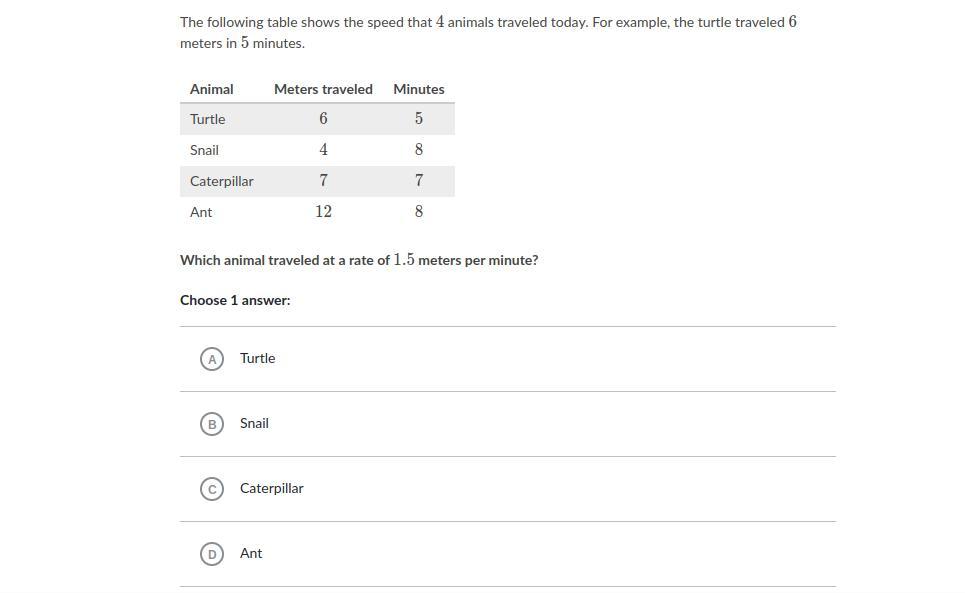
Task: Click the Snail answer label text
Action: click(254, 423)
